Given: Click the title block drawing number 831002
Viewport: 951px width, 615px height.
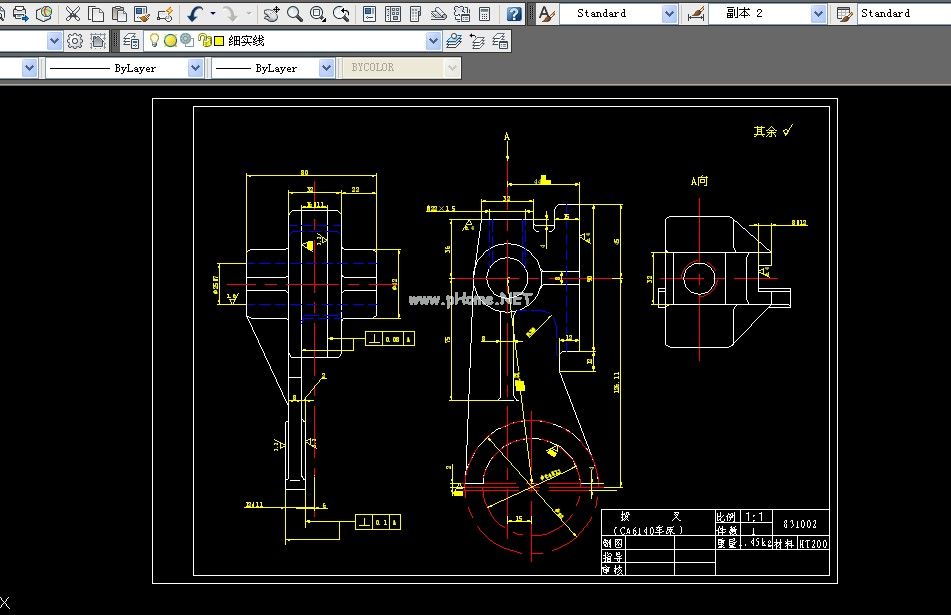Looking at the screenshot, I should click(x=800, y=523).
